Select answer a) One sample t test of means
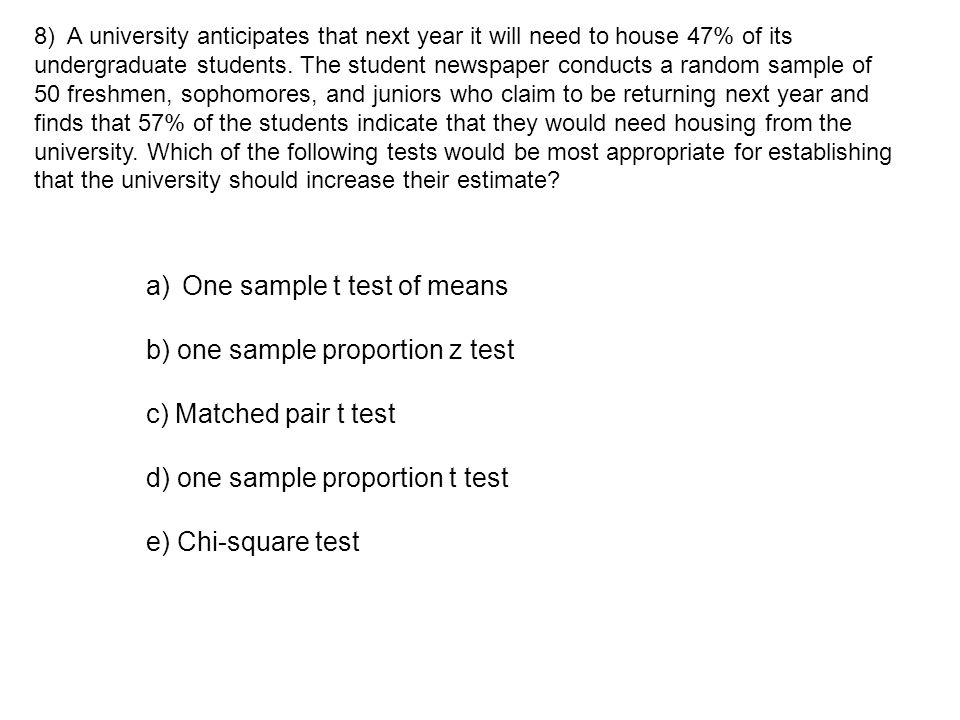 (327, 286)
